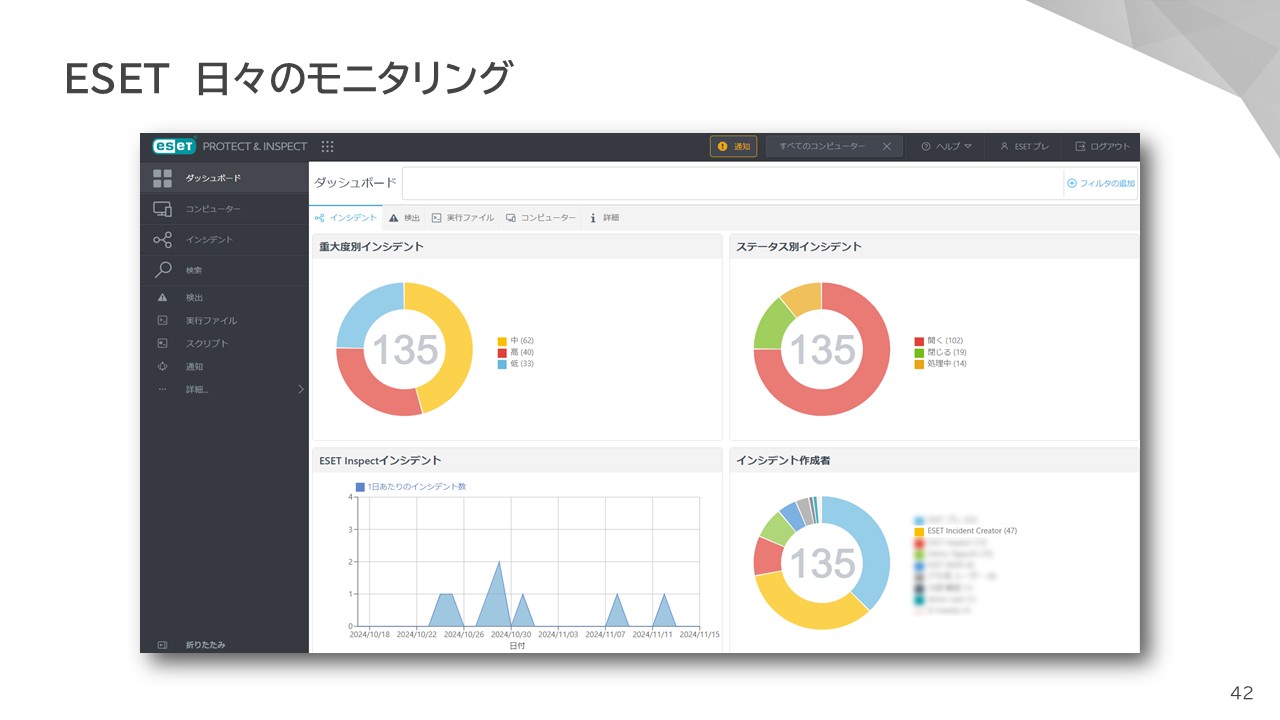Click the terminal icon beside 実行ファイル in sidebar
Screen dimensions: 1280x720
click(x=162, y=321)
